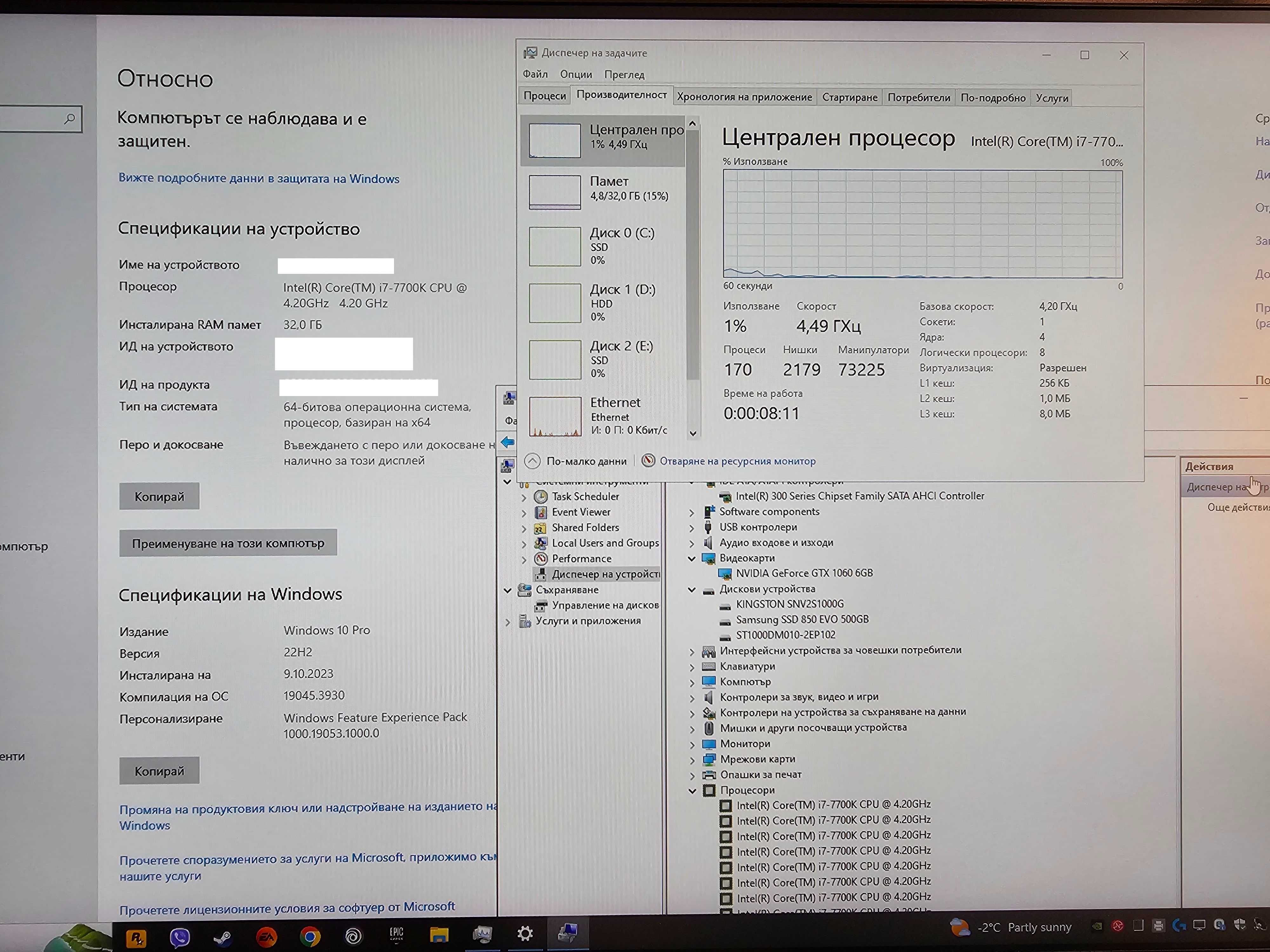Open Steam from the taskbar

[222, 938]
